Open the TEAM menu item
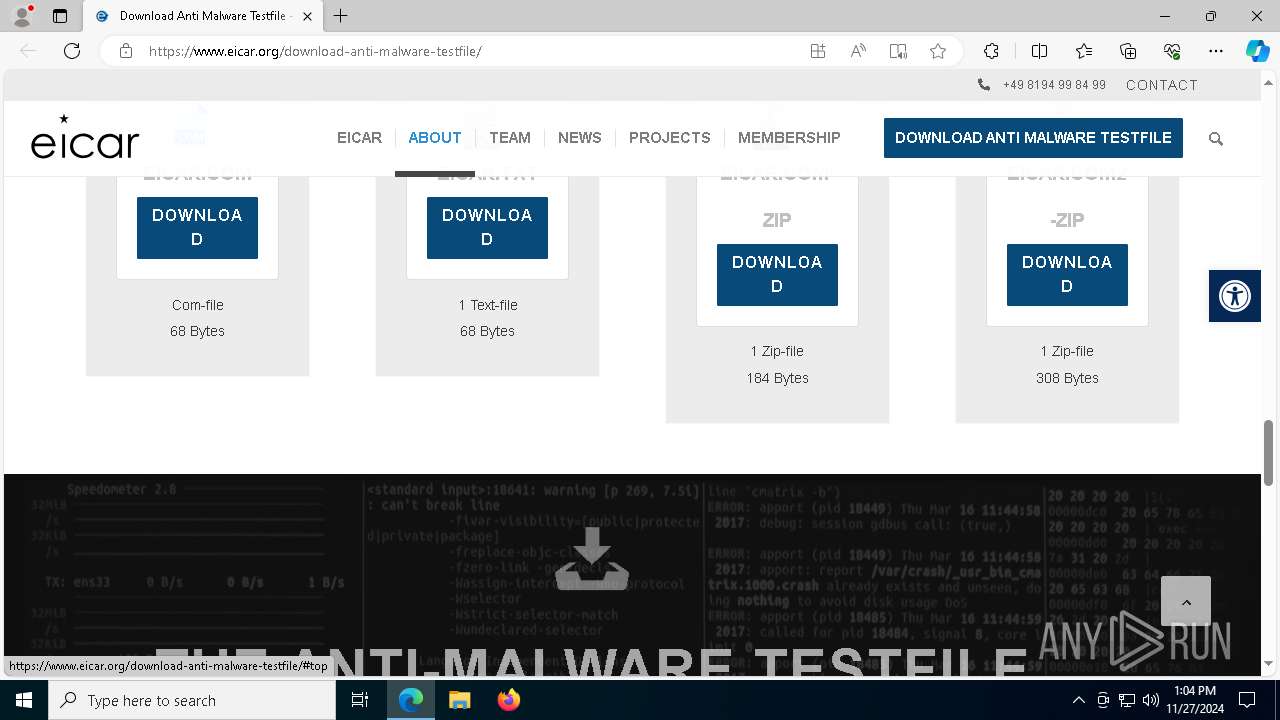Image resolution: width=1280 pixels, height=720 pixels. pos(510,138)
